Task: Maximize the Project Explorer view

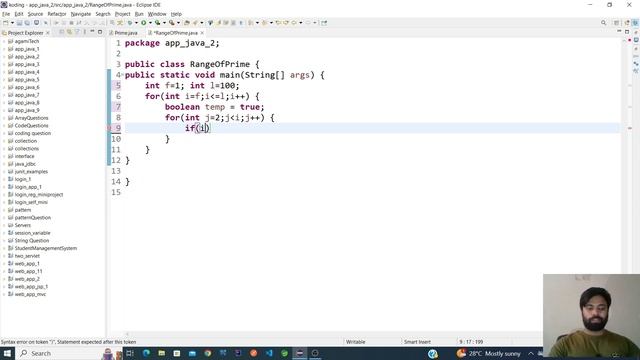Action: click(x=100, y=32)
